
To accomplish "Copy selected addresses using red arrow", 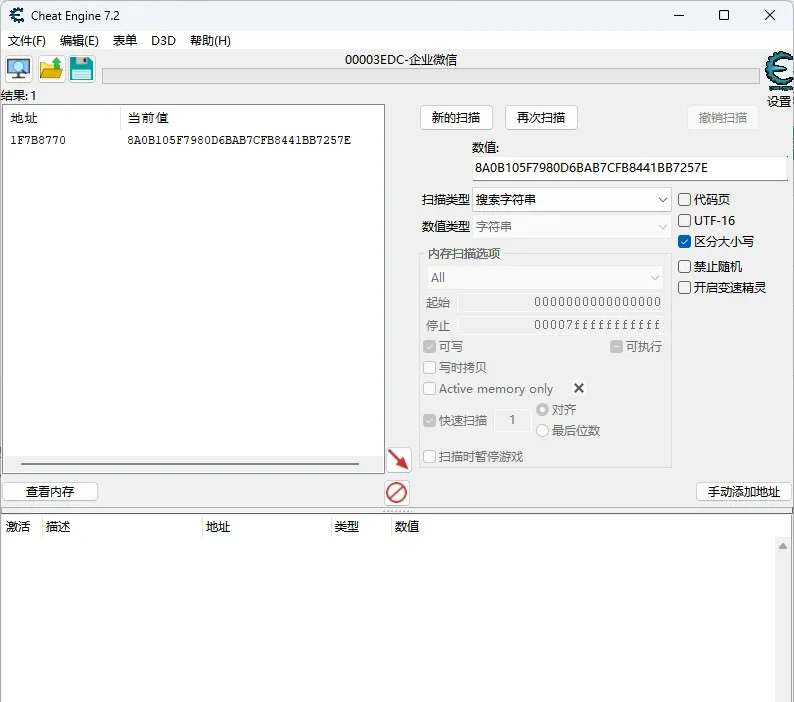I will 399,459.
